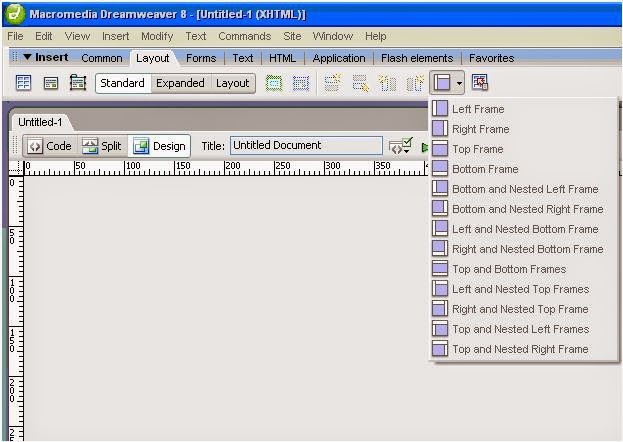The image size is (623, 442).
Task: Switch to the HTML insert tab
Action: (x=282, y=58)
